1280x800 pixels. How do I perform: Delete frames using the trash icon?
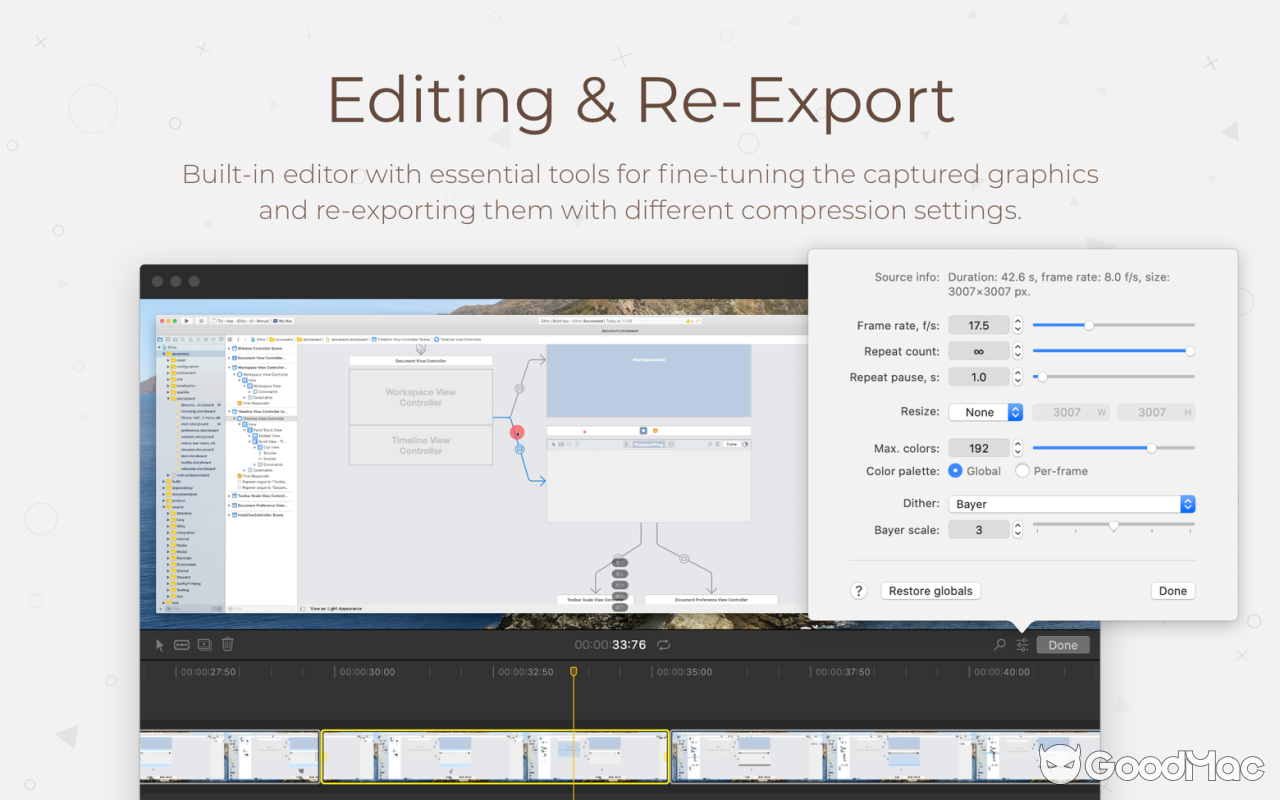[x=227, y=644]
